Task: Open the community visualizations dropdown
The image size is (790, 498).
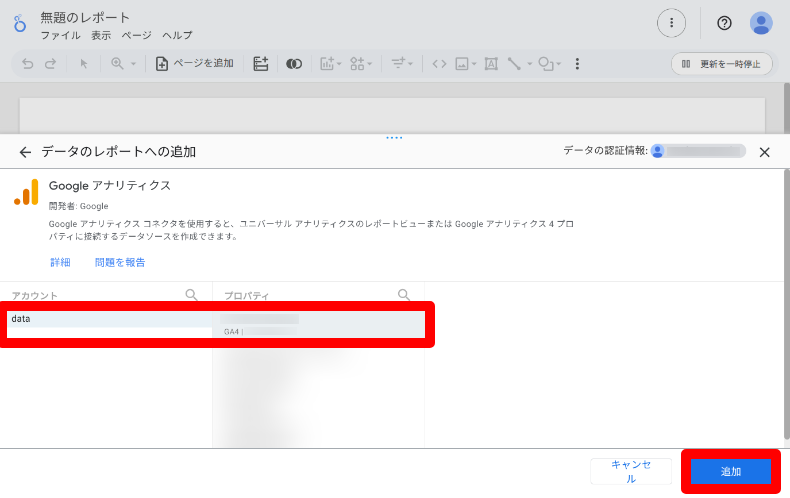Action: coord(361,64)
